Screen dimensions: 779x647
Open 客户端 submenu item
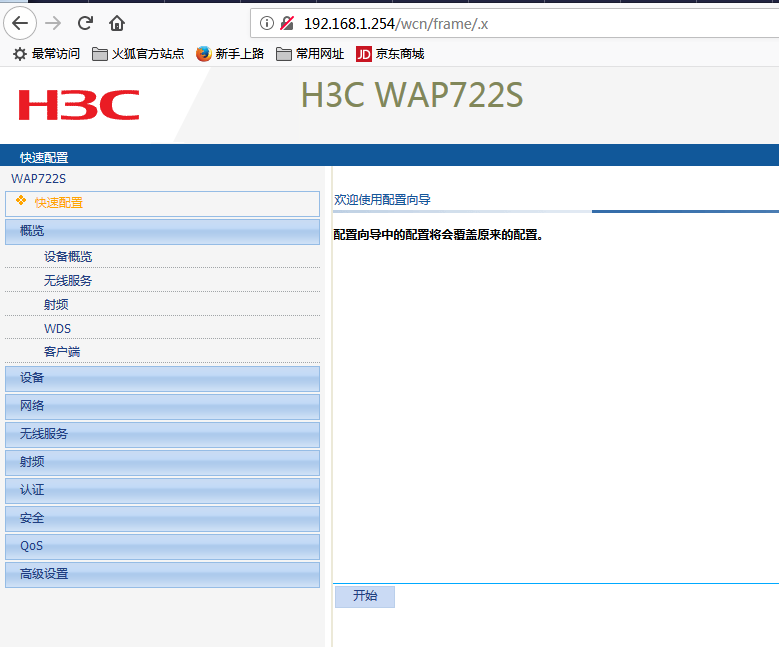pyautogui.click(x=62, y=352)
